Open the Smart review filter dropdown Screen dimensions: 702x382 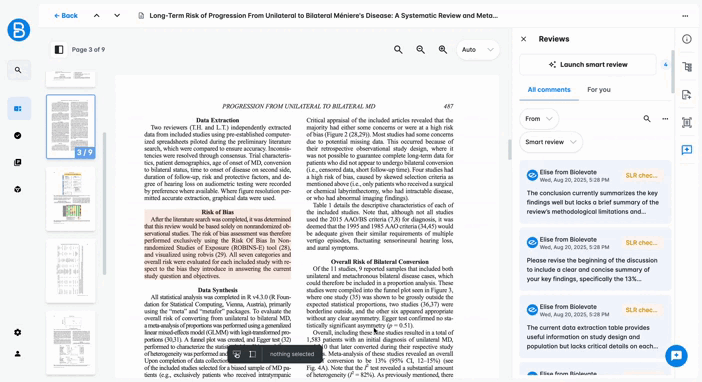[x=551, y=142]
